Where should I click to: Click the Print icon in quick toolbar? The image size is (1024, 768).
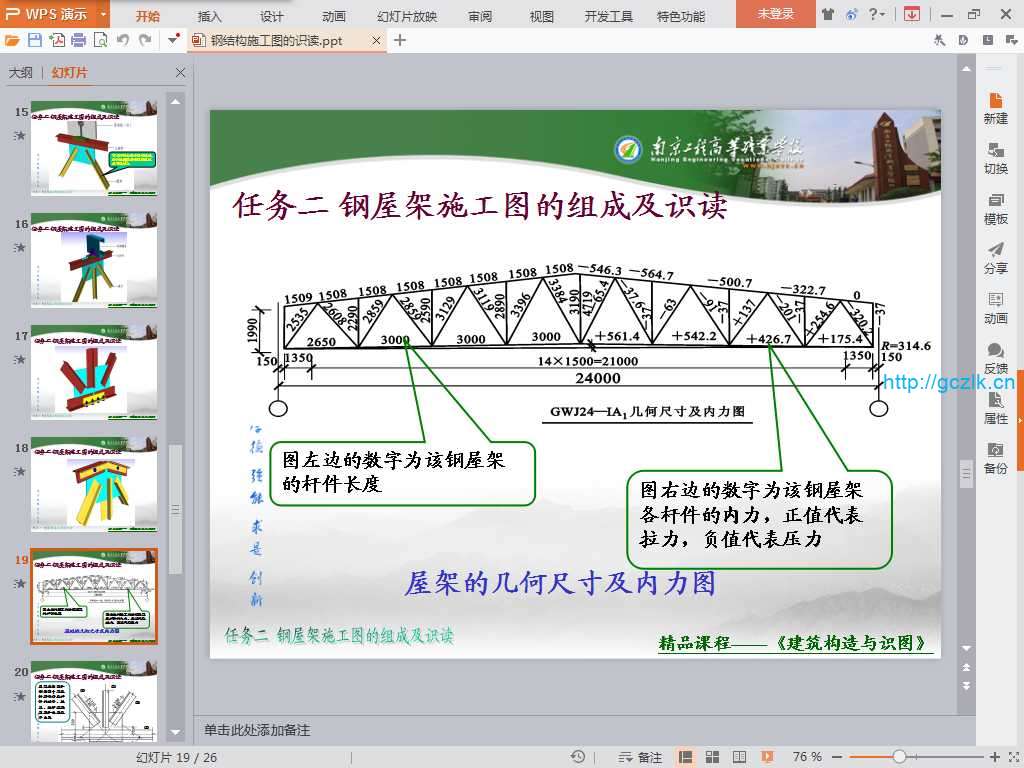[79, 40]
